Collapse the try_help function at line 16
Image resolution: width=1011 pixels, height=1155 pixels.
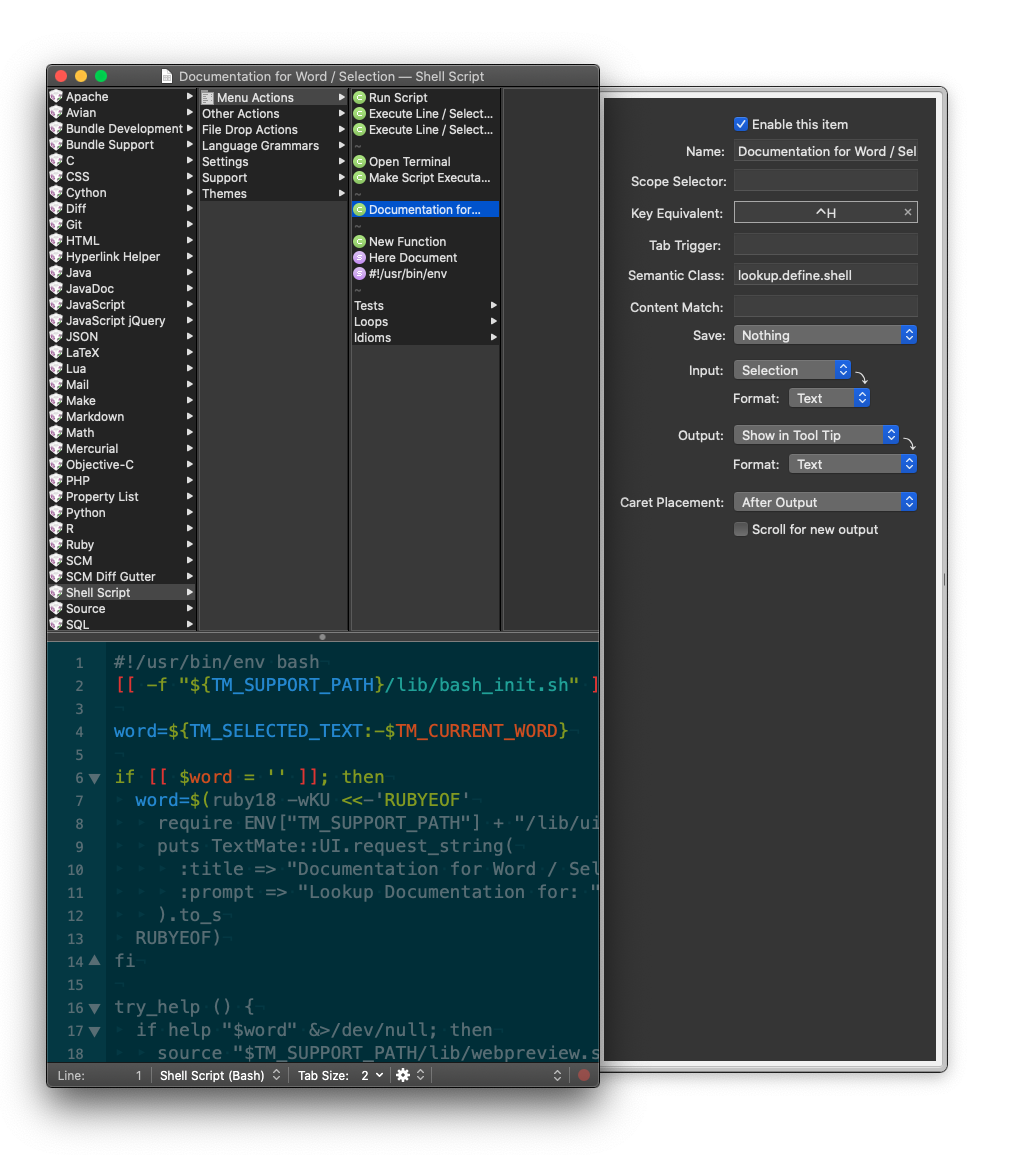(x=94, y=1008)
